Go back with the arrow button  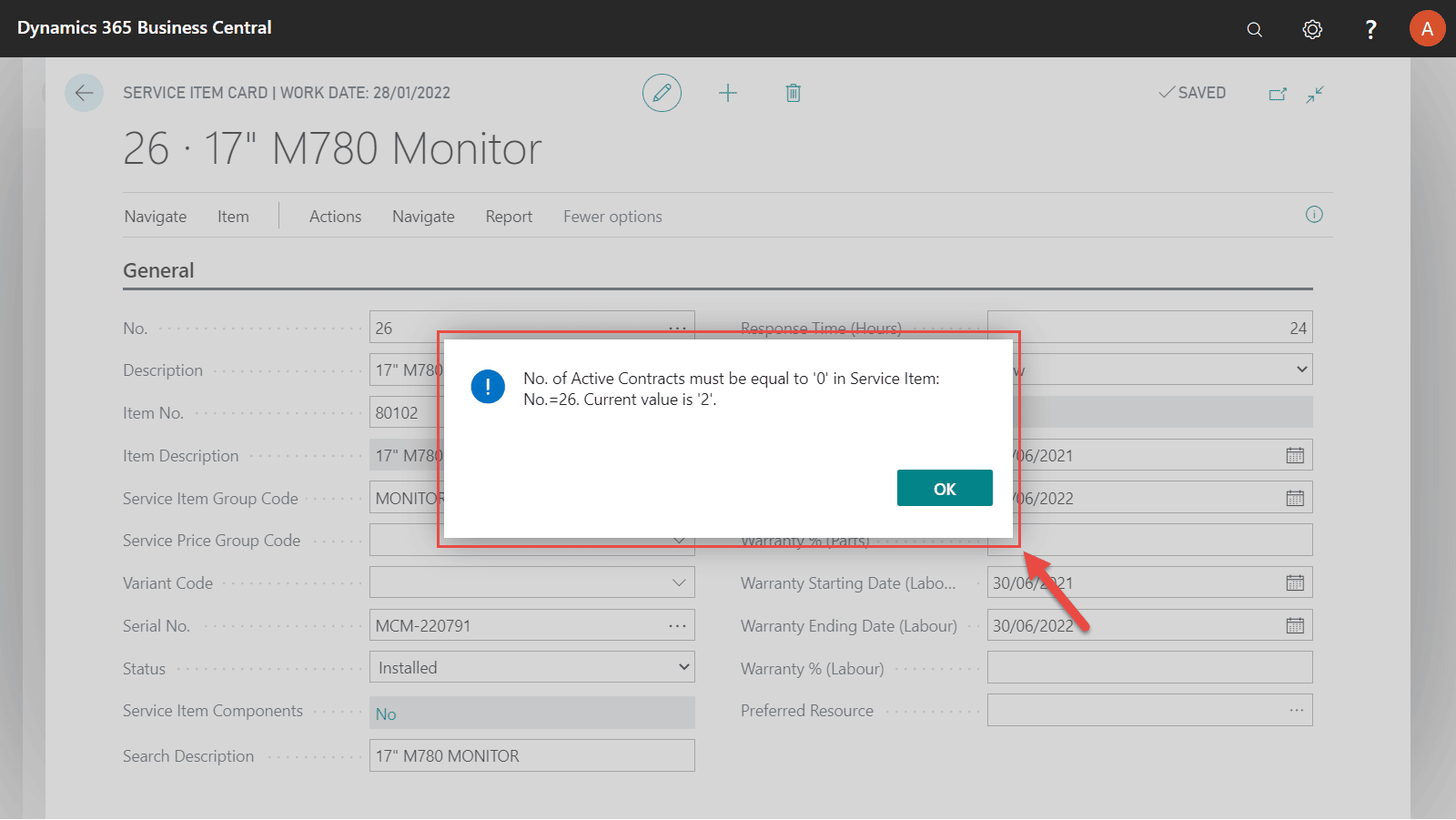(x=84, y=93)
